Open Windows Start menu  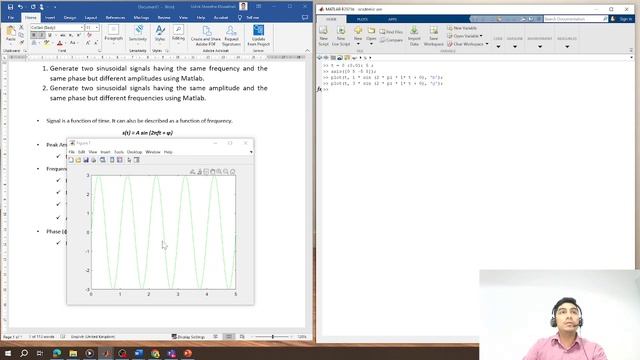click(x=8, y=353)
